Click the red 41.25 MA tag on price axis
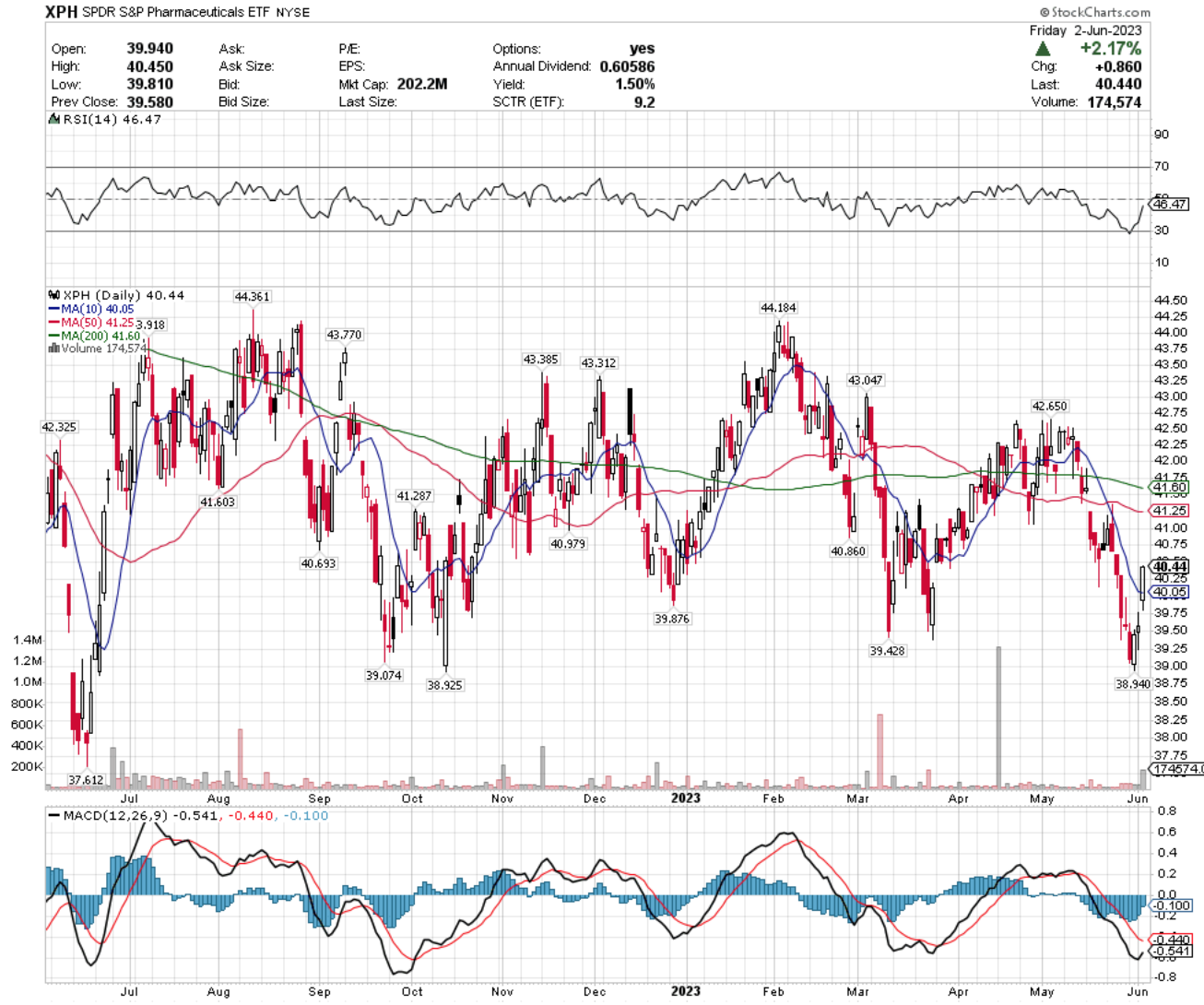The height and width of the screenshot is (1005, 1204). (x=1170, y=511)
